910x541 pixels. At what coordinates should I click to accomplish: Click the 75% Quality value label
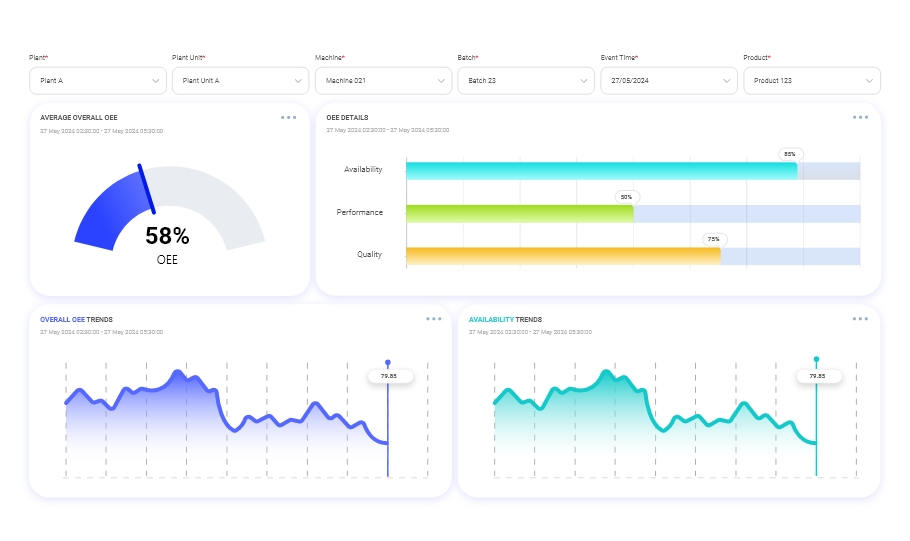click(x=713, y=239)
